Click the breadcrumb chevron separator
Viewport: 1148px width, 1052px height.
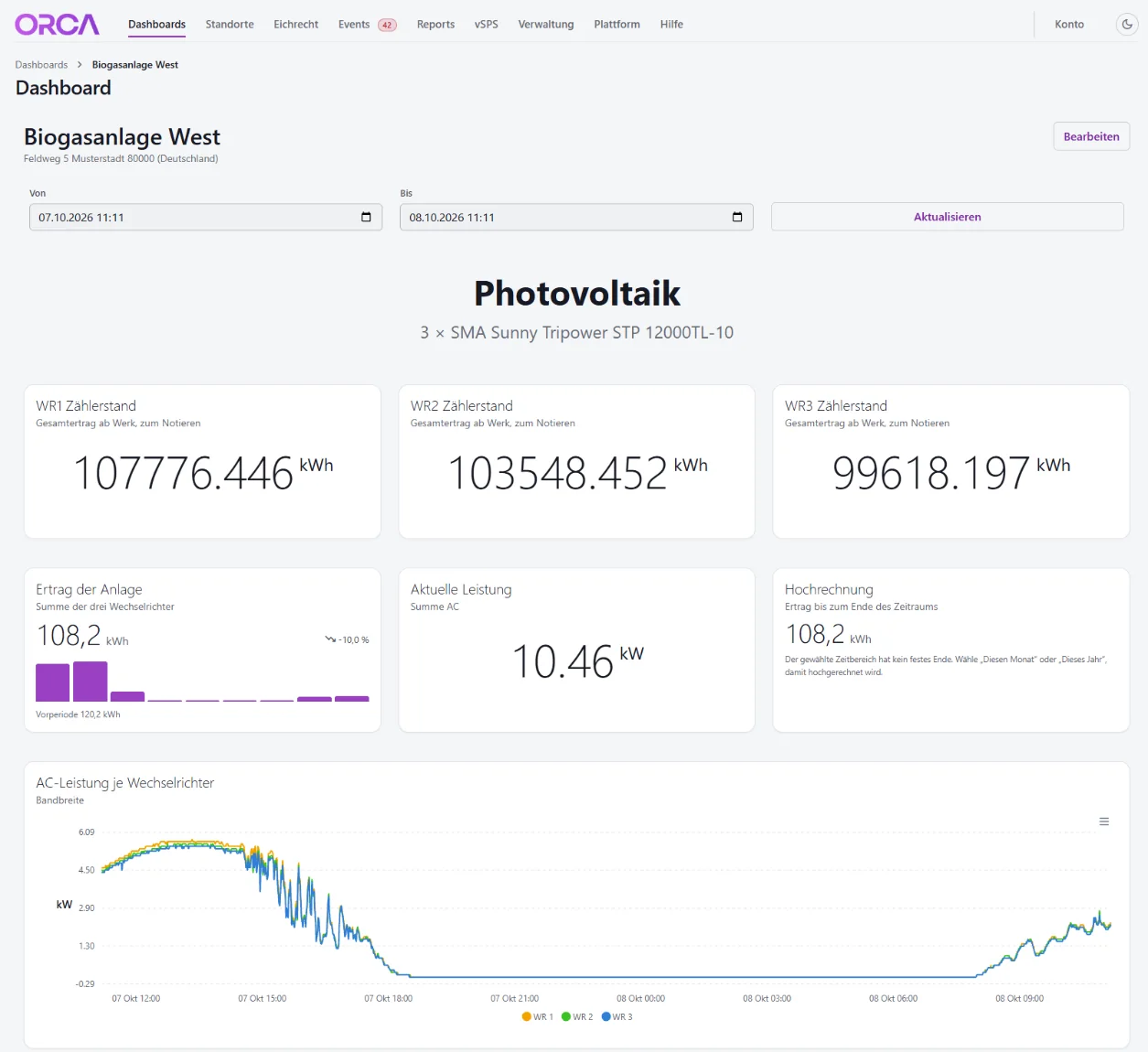[x=80, y=65]
